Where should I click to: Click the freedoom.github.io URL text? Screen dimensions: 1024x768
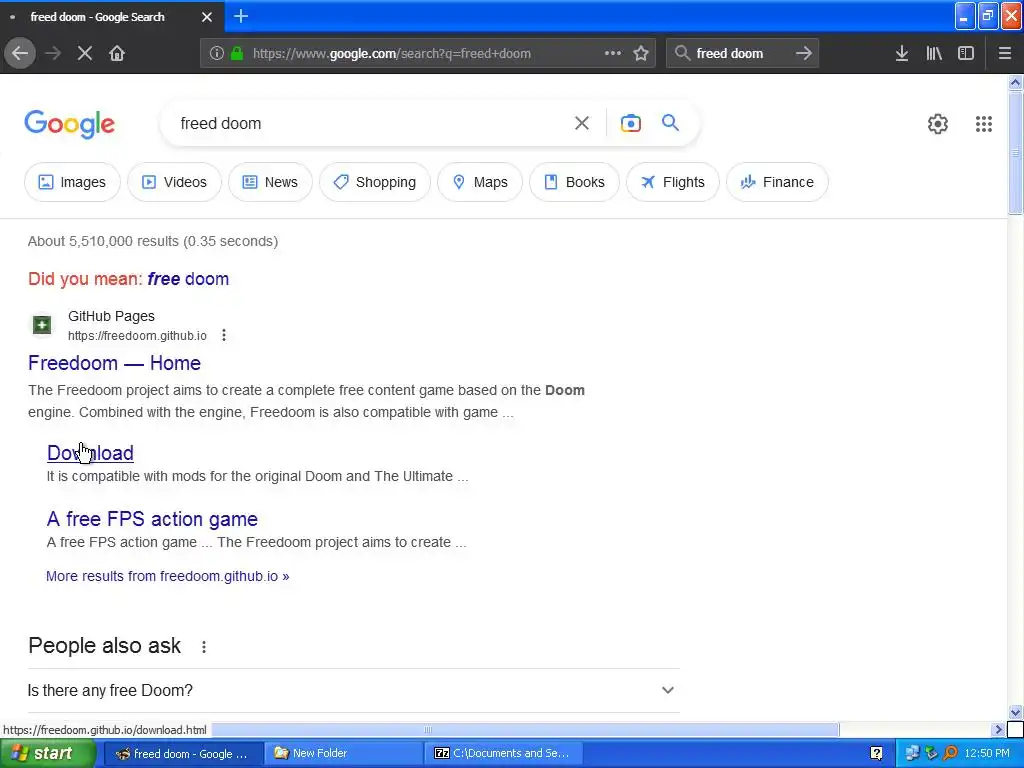137,336
